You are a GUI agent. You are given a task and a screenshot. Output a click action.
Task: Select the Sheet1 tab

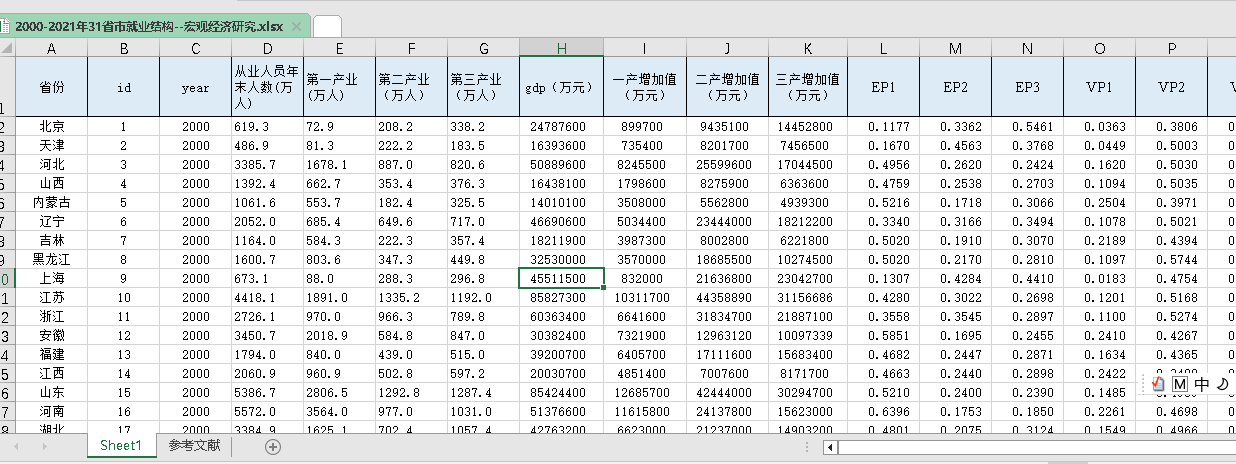(120, 446)
